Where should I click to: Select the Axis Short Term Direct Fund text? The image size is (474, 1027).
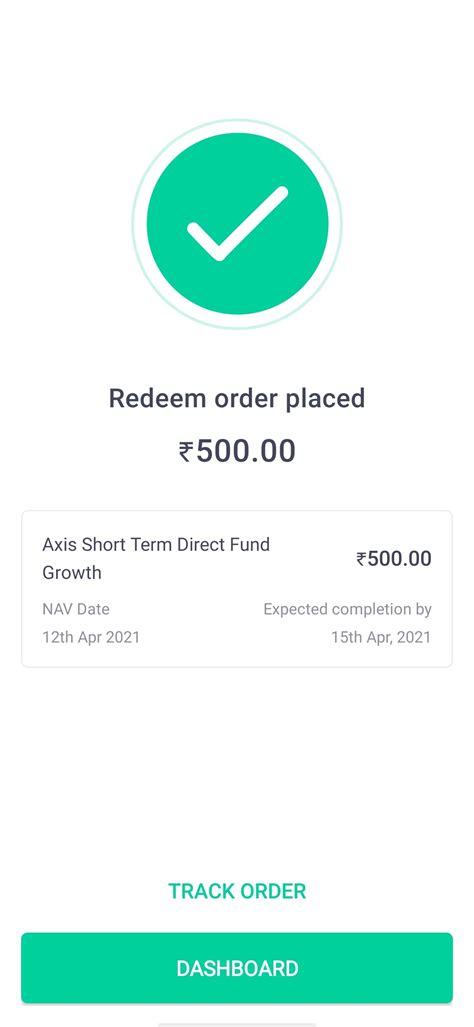pos(156,544)
